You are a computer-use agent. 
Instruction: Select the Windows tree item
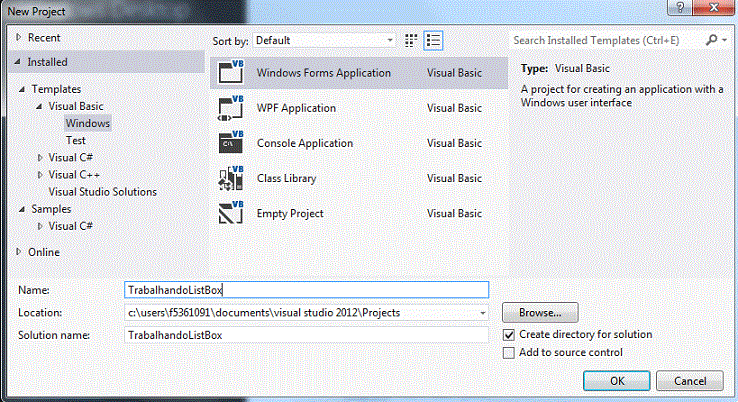(x=88, y=123)
